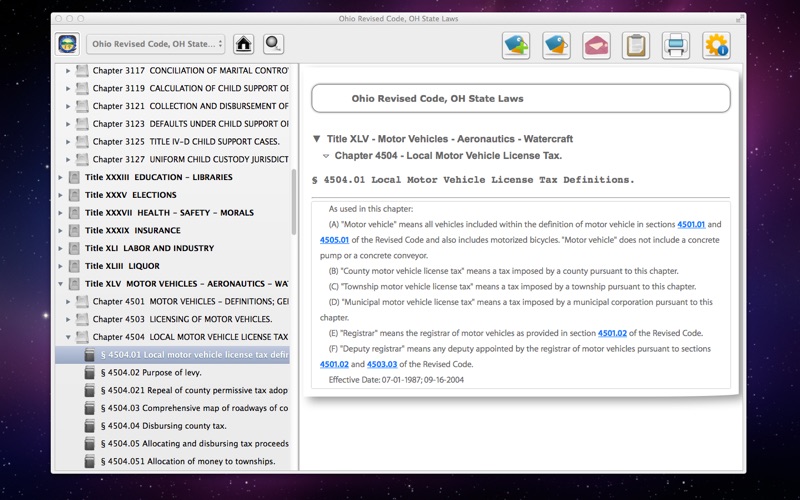Select Title XXXIX Insurance
800x500 pixels.
(x=172, y=231)
